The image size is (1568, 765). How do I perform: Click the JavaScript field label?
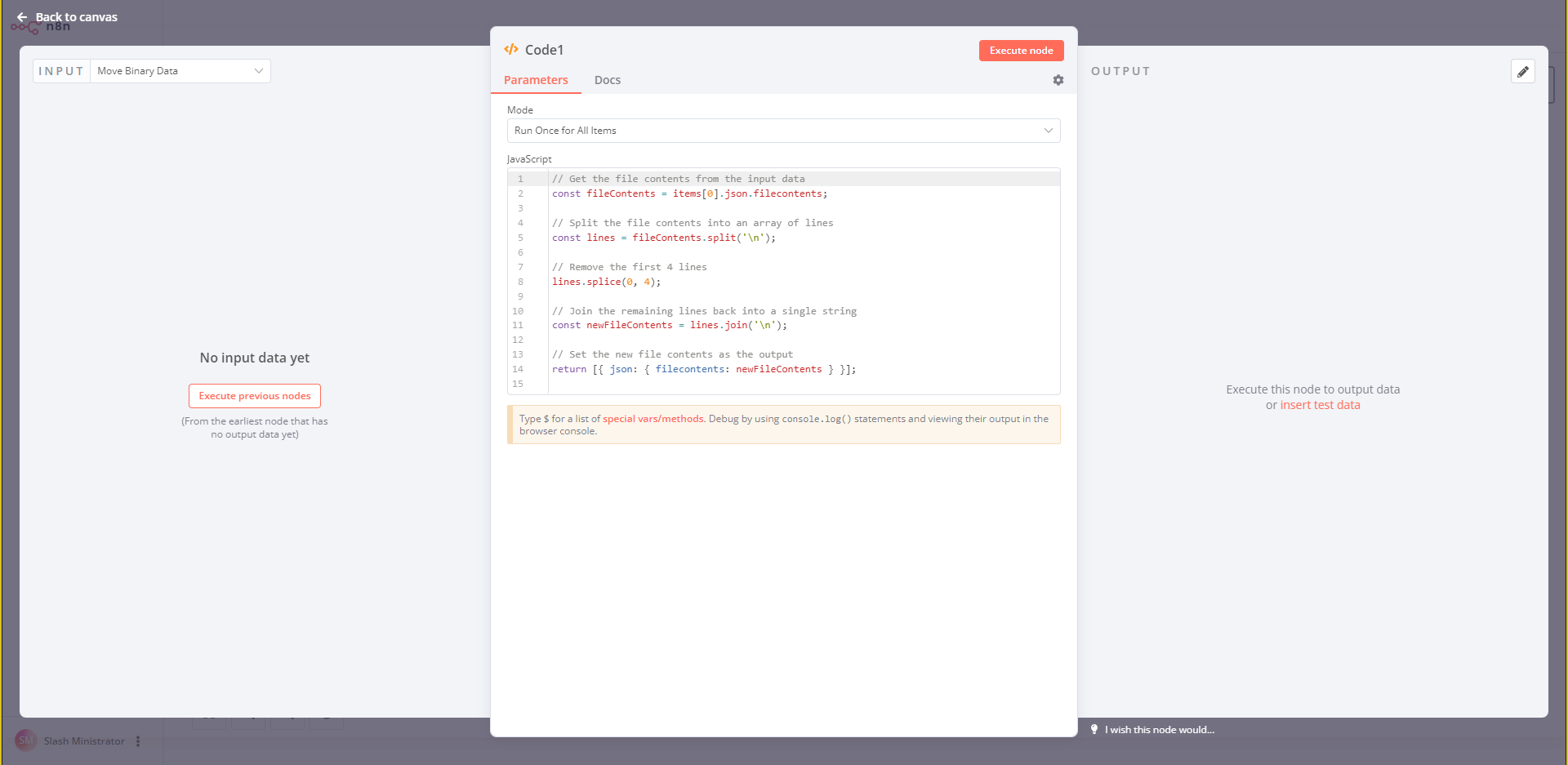click(529, 159)
